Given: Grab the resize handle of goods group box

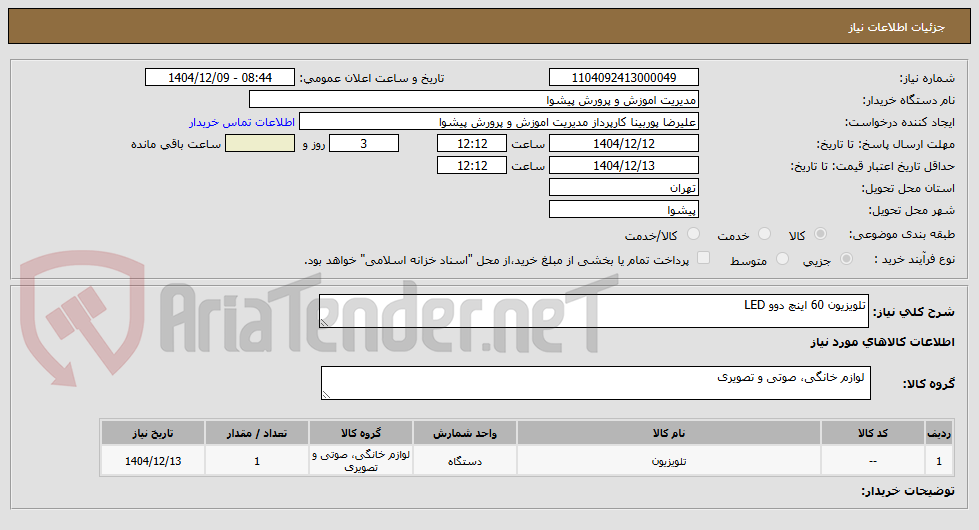Looking at the screenshot, I should point(326,395).
